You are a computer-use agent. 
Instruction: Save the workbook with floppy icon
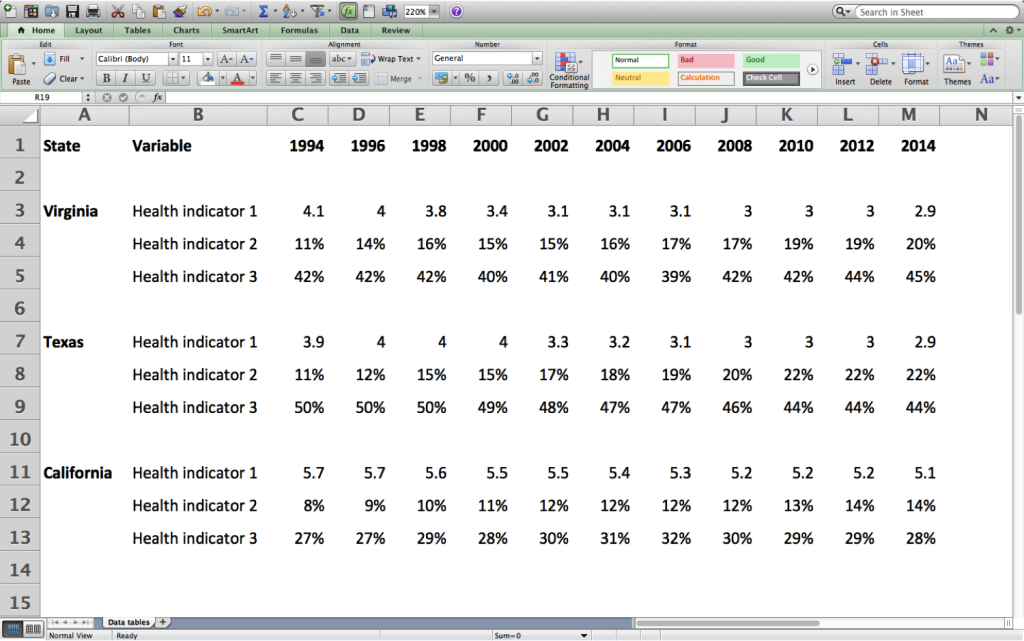[x=72, y=10]
